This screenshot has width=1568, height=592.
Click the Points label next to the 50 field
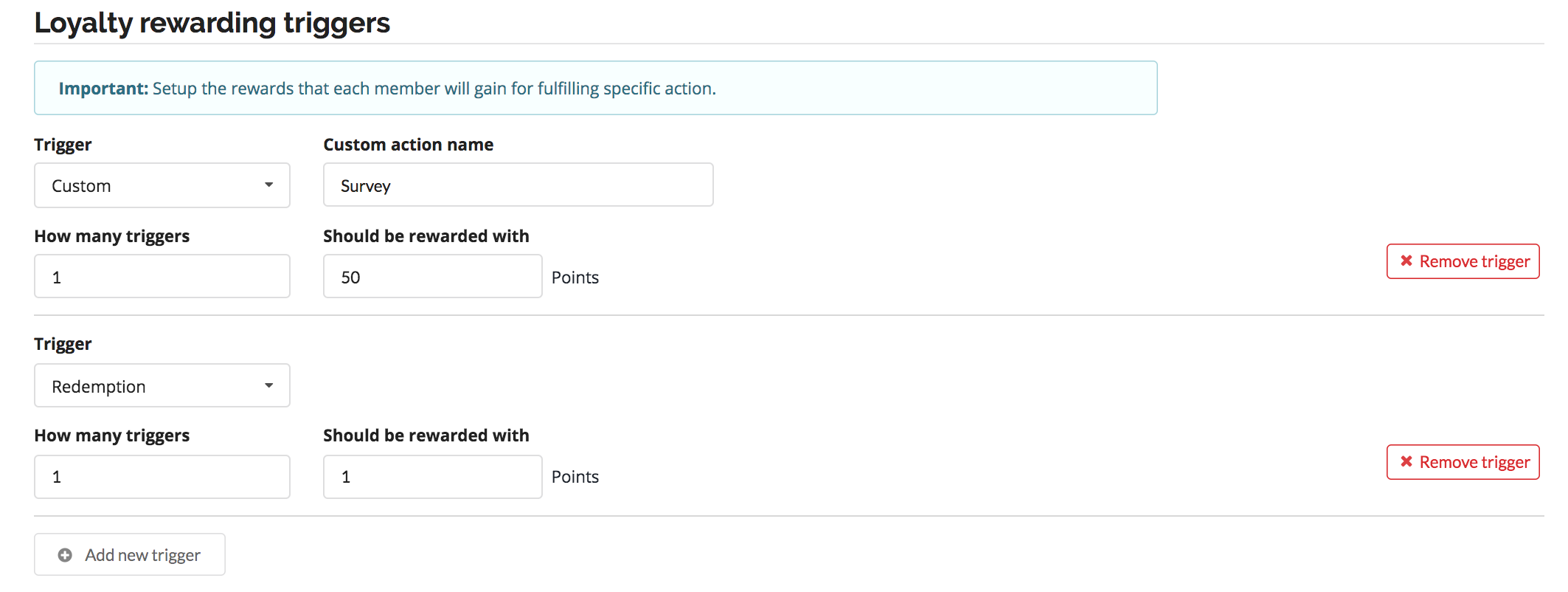point(575,278)
